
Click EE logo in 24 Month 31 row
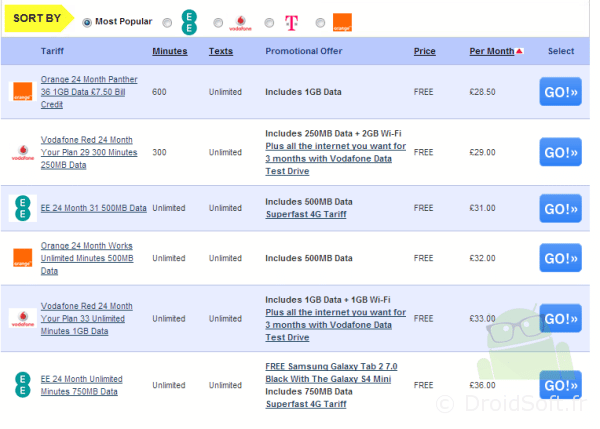click(x=23, y=208)
